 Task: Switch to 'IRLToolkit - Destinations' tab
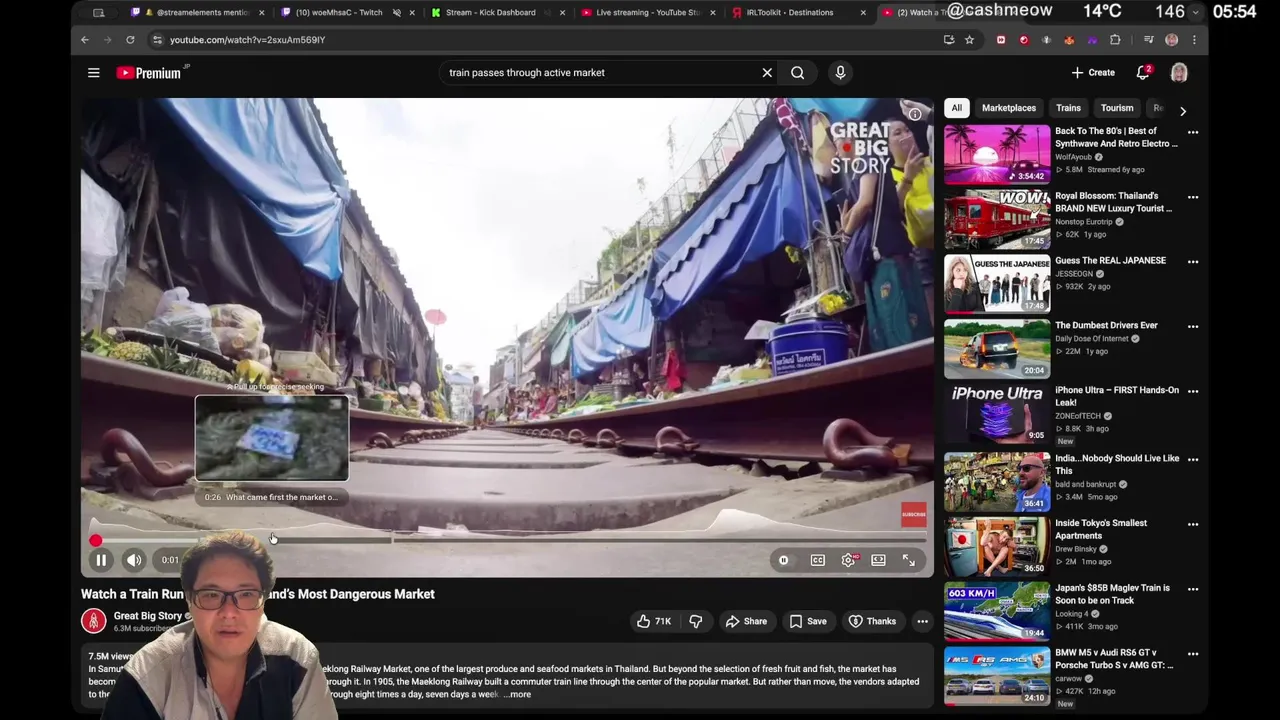[789, 13]
